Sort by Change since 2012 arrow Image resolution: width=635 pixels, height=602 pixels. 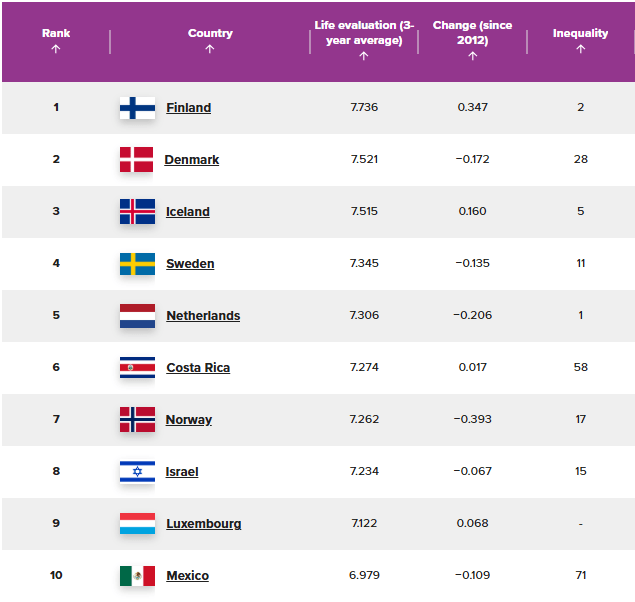pyautogui.click(x=472, y=57)
